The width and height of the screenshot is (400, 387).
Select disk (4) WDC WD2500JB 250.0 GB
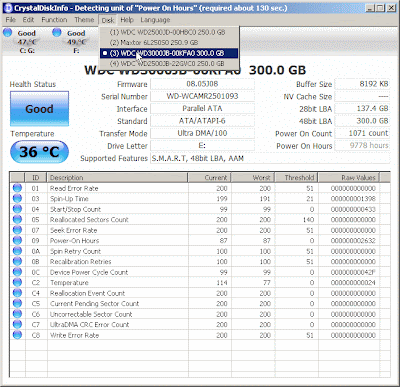pyautogui.click(x=169, y=63)
